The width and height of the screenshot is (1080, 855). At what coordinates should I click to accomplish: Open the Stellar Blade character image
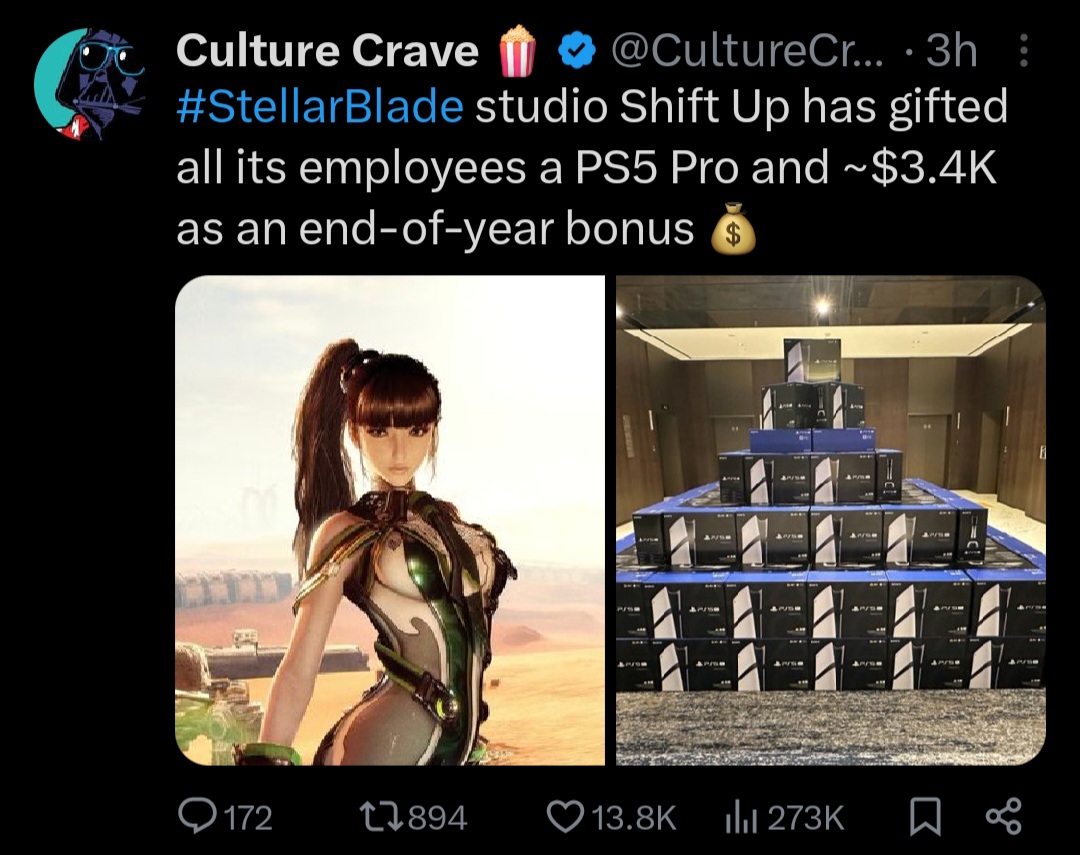(390, 520)
